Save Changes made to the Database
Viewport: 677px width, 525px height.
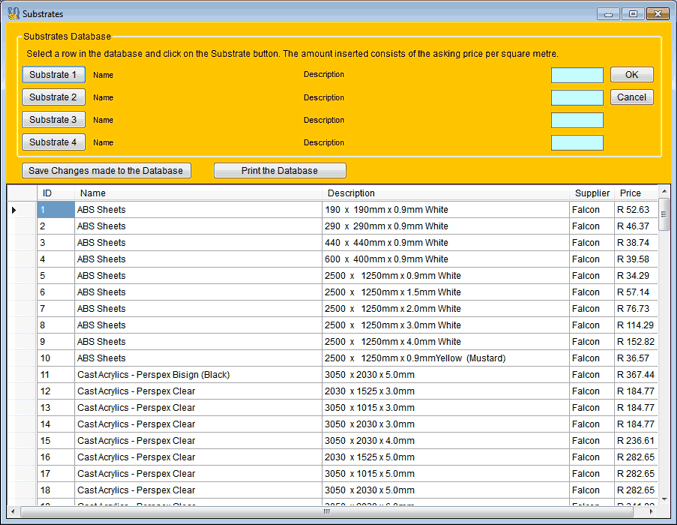click(x=106, y=171)
